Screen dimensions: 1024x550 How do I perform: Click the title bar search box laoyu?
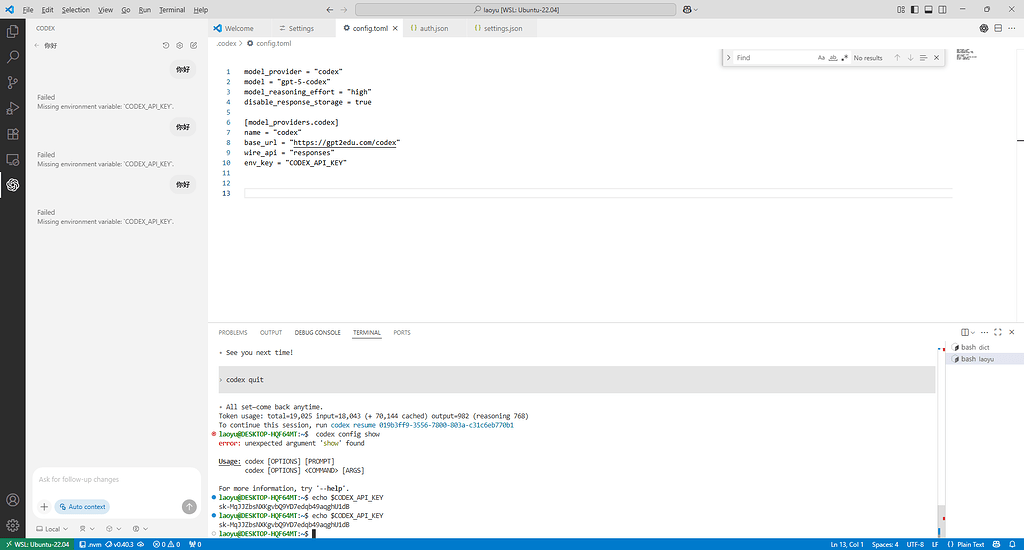[515, 10]
